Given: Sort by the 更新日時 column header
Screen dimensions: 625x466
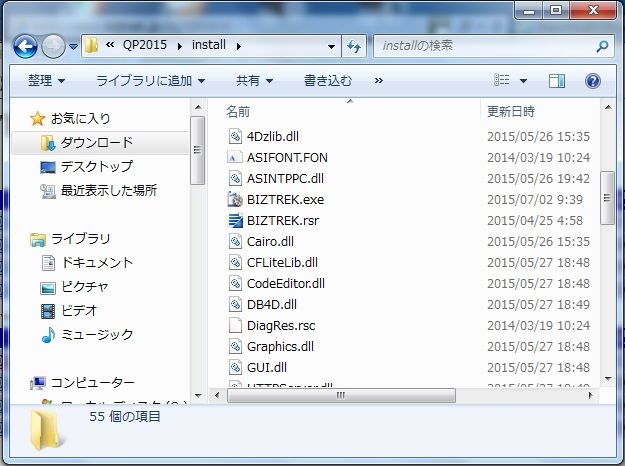Looking at the screenshot, I should [511, 112].
